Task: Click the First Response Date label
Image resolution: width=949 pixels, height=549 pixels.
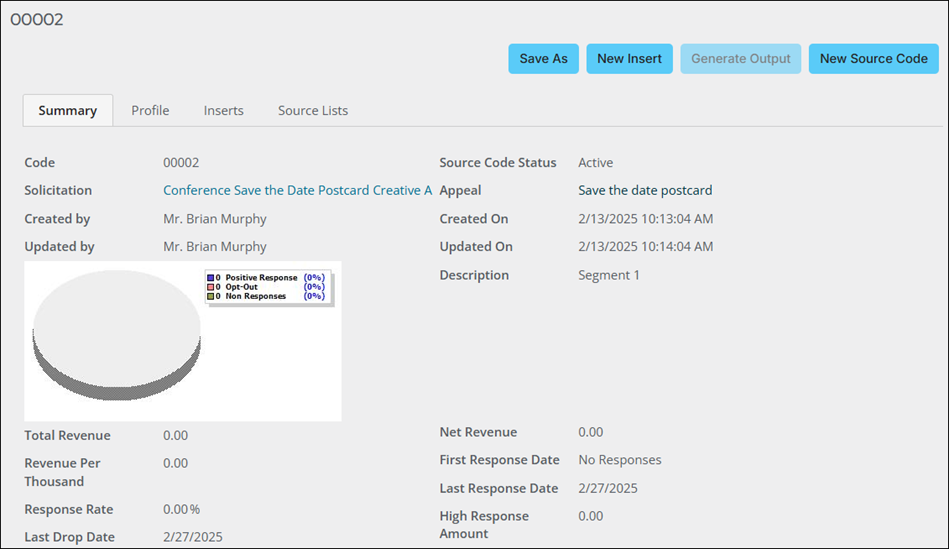Action: [x=499, y=459]
